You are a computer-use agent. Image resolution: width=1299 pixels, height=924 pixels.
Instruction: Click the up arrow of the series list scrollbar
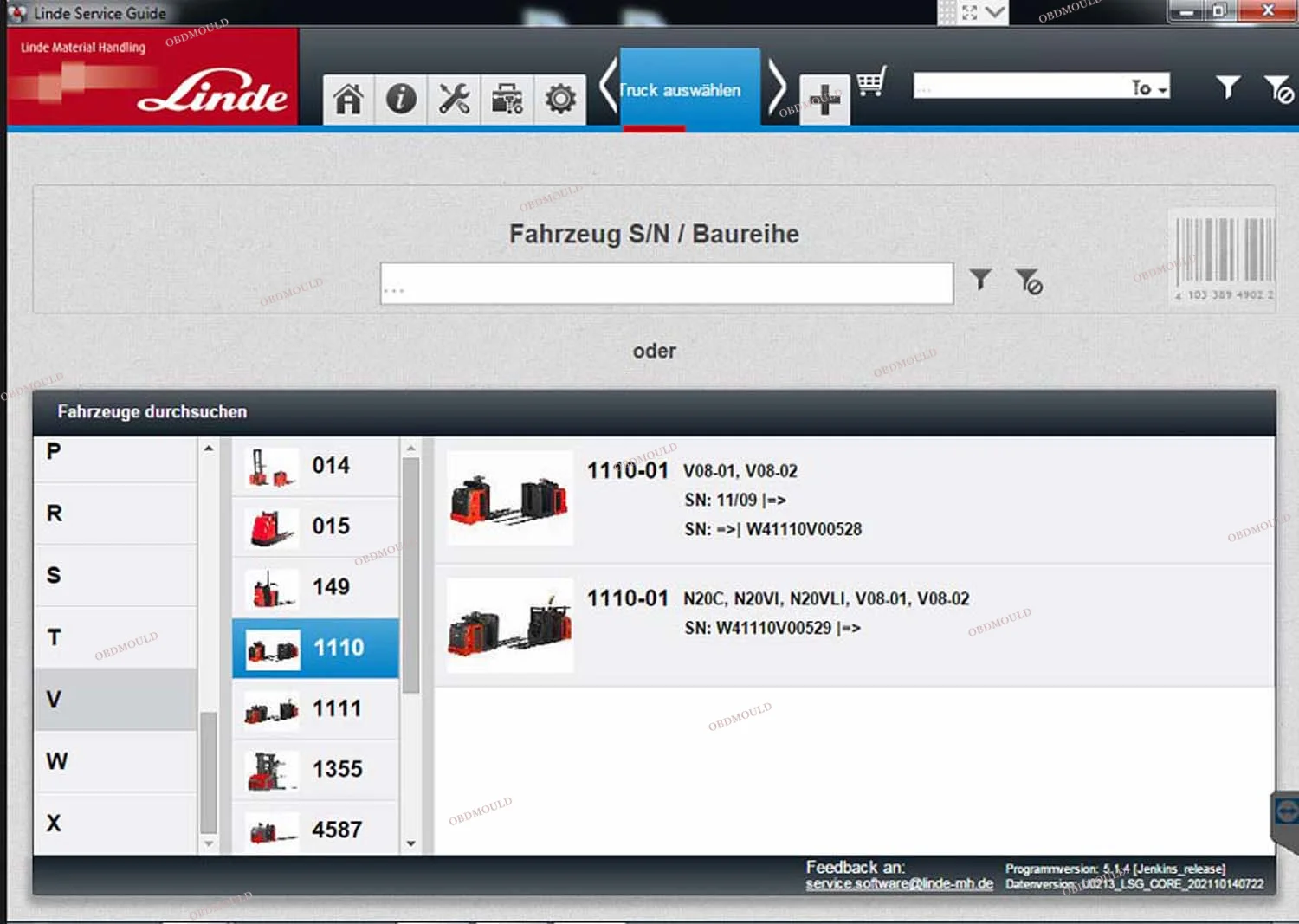(x=411, y=448)
